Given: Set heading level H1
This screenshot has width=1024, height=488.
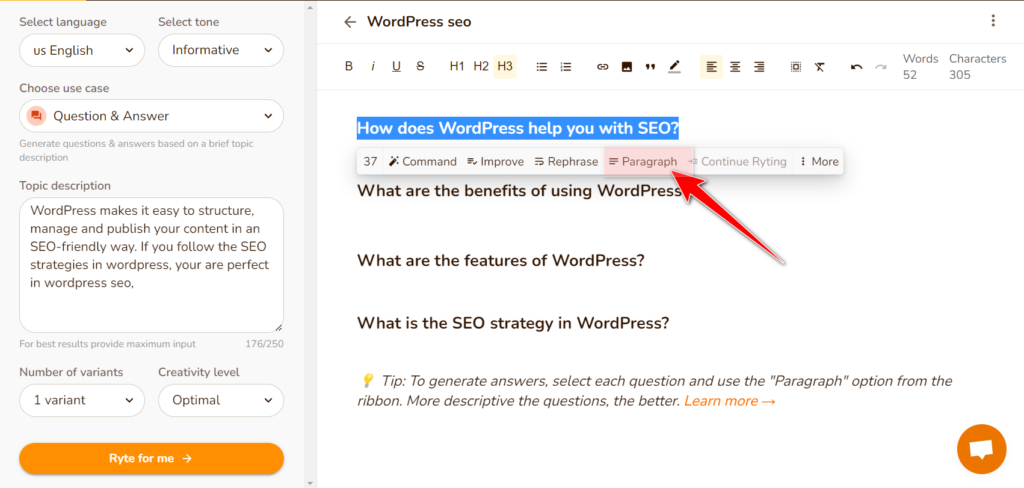Looking at the screenshot, I should coord(457,67).
